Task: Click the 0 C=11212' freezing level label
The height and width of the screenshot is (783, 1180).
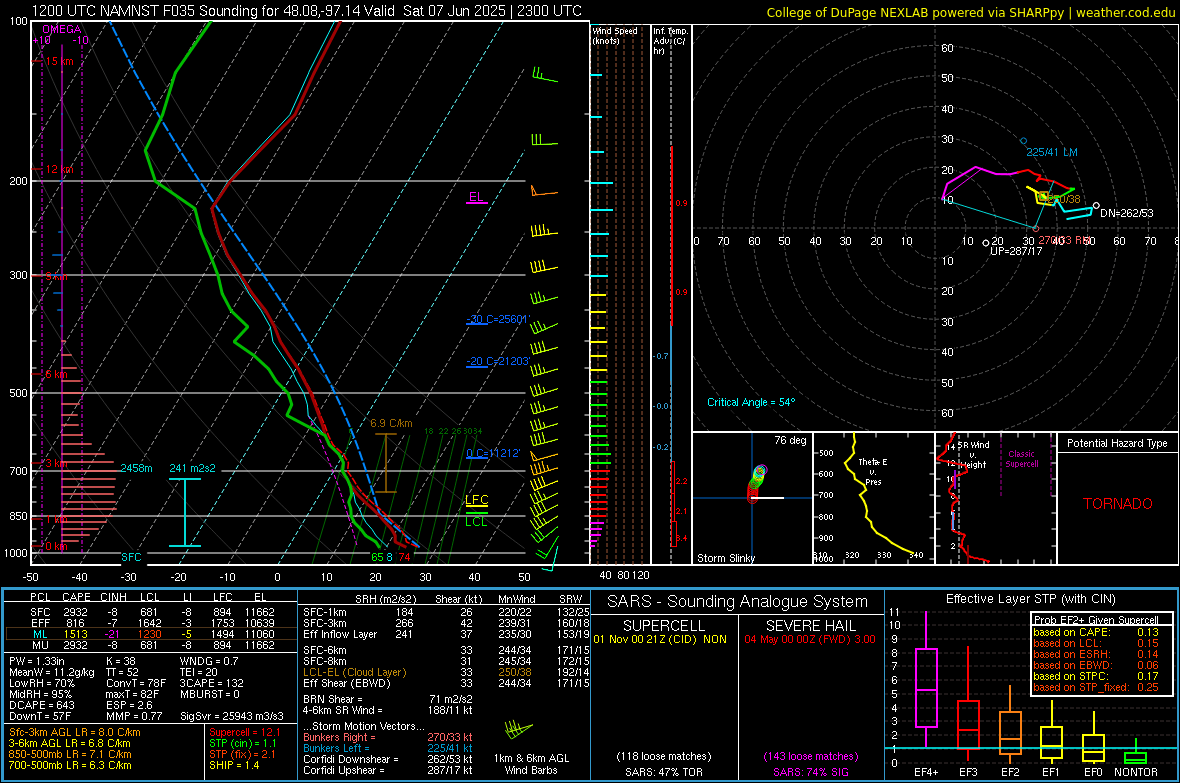Action: coord(494,453)
